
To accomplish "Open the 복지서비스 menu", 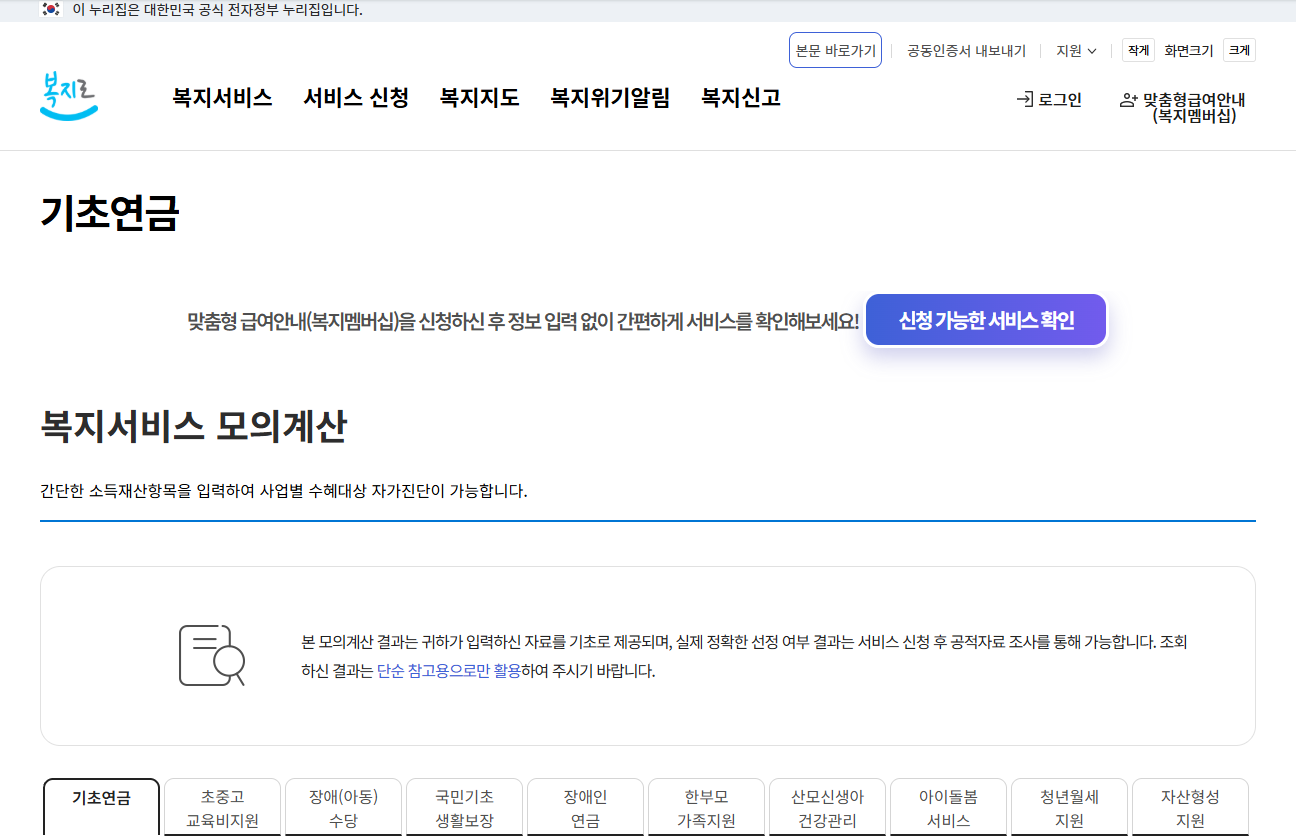I will pyautogui.click(x=222, y=98).
